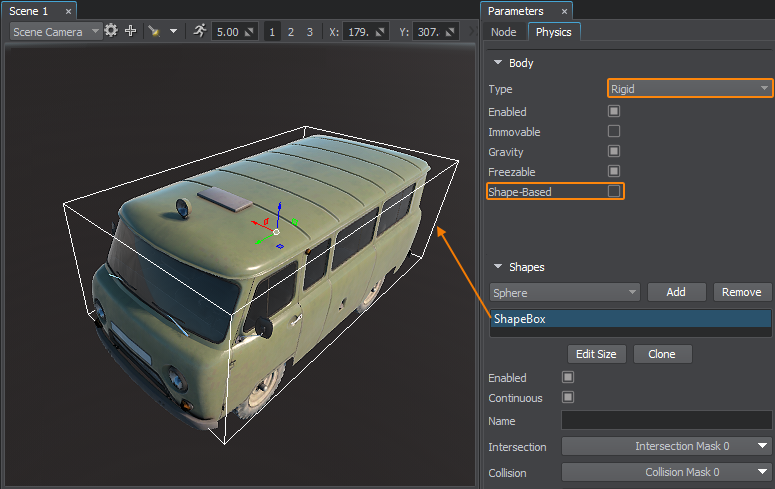Disable the body Gravity checkbox
The width and height of the screenshot is (775, 489).
click(x=614, y=151)
